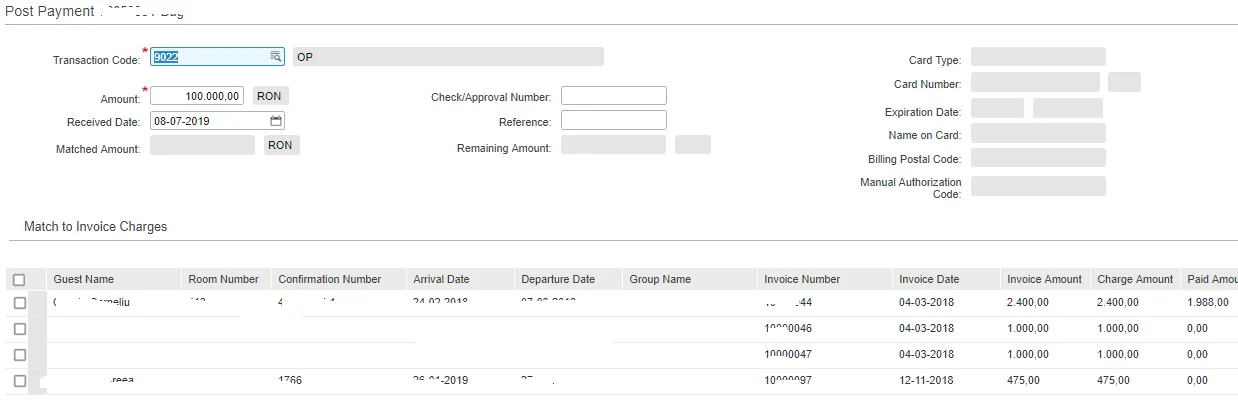Check the row for invoice ending 44
Image resolution: width=1238 pixels, height=408 pixels.
[x=19, y=303]
